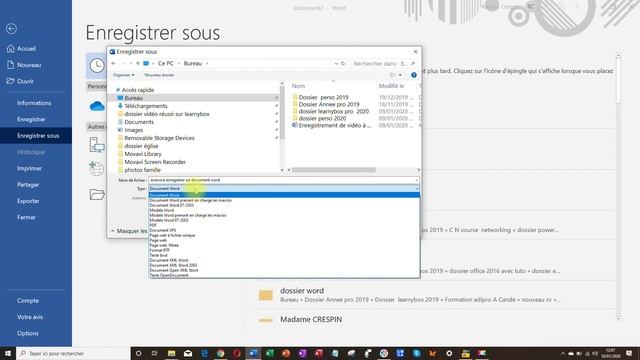The height and width of the screenshot is (360, 640).
Task: Choose Document Word prenant en charge macros
Action: pyautogui.click(x=191, y=200)
